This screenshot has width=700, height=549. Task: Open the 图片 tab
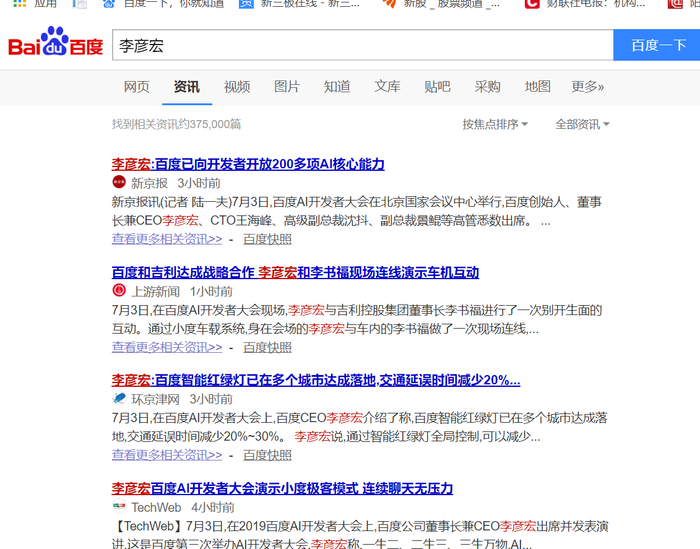(x=287, y=87)
